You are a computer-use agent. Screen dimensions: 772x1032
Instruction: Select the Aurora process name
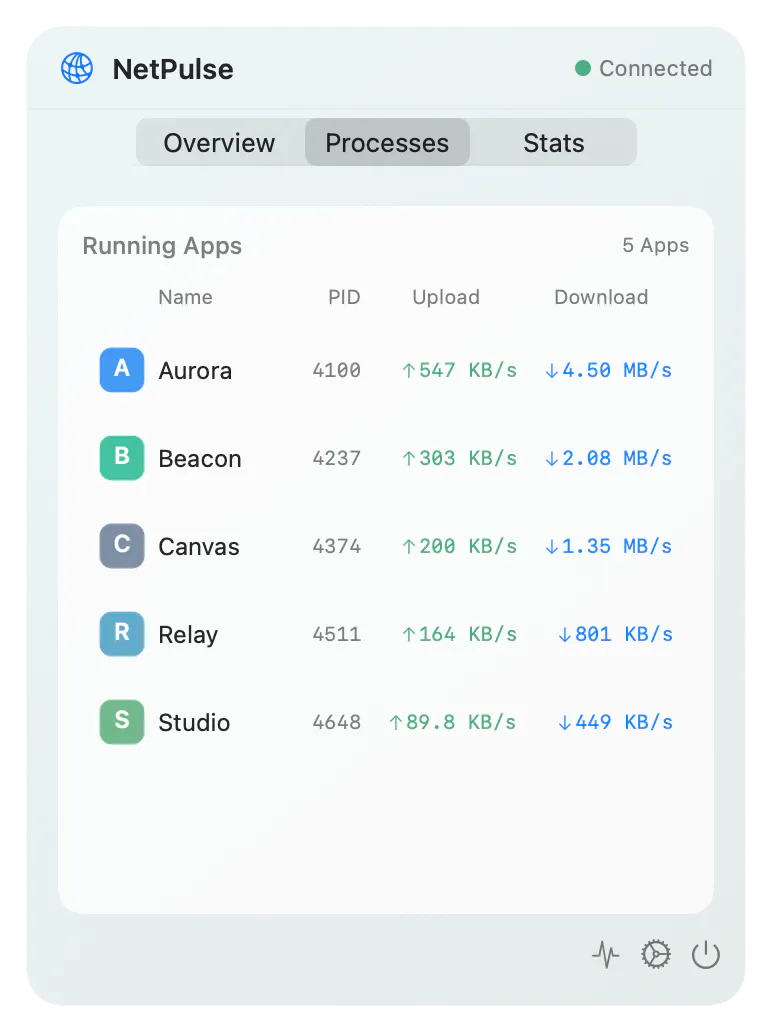(x=195, y=371)
